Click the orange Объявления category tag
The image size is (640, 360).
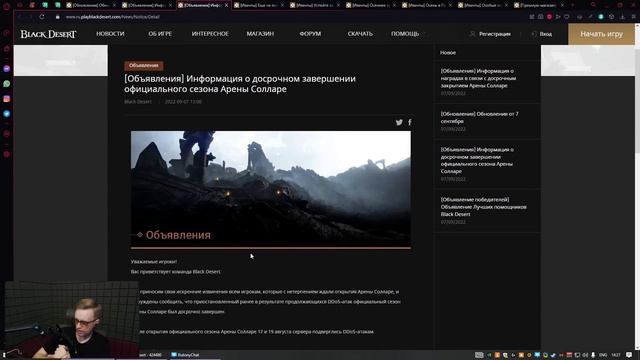(x=144, y=65)
